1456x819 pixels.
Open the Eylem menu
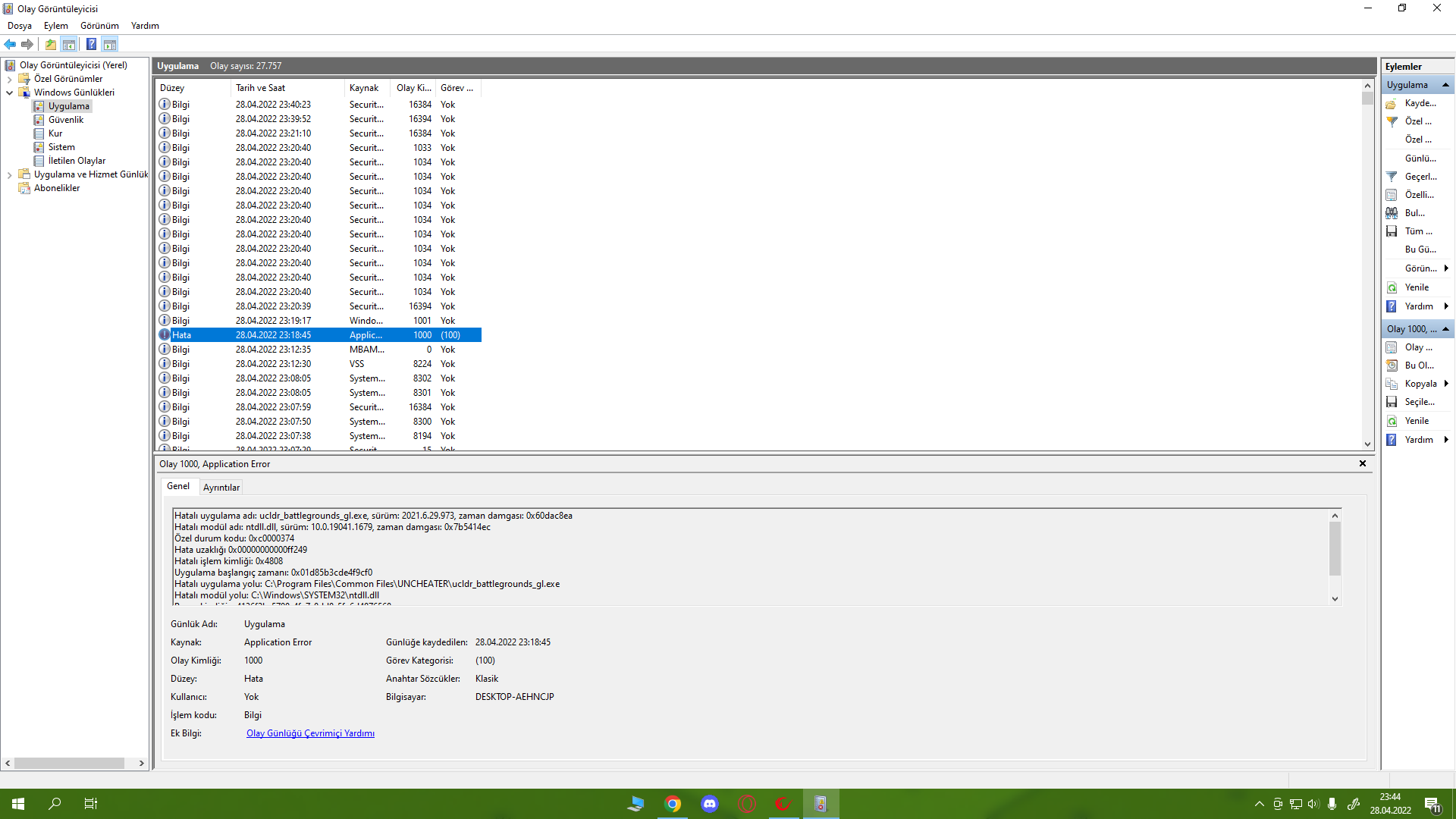click(55, 26)
